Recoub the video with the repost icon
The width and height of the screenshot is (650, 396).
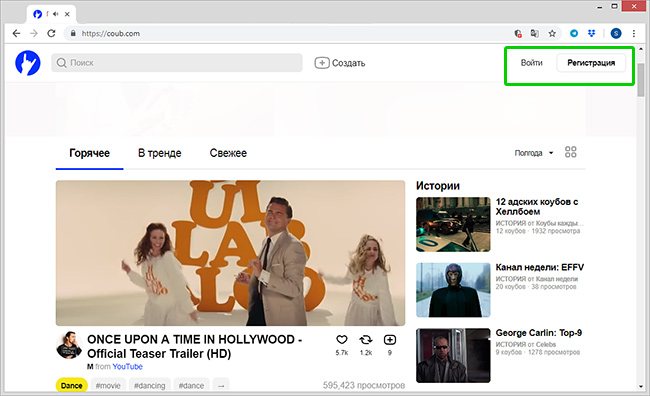tap(366, 340)
